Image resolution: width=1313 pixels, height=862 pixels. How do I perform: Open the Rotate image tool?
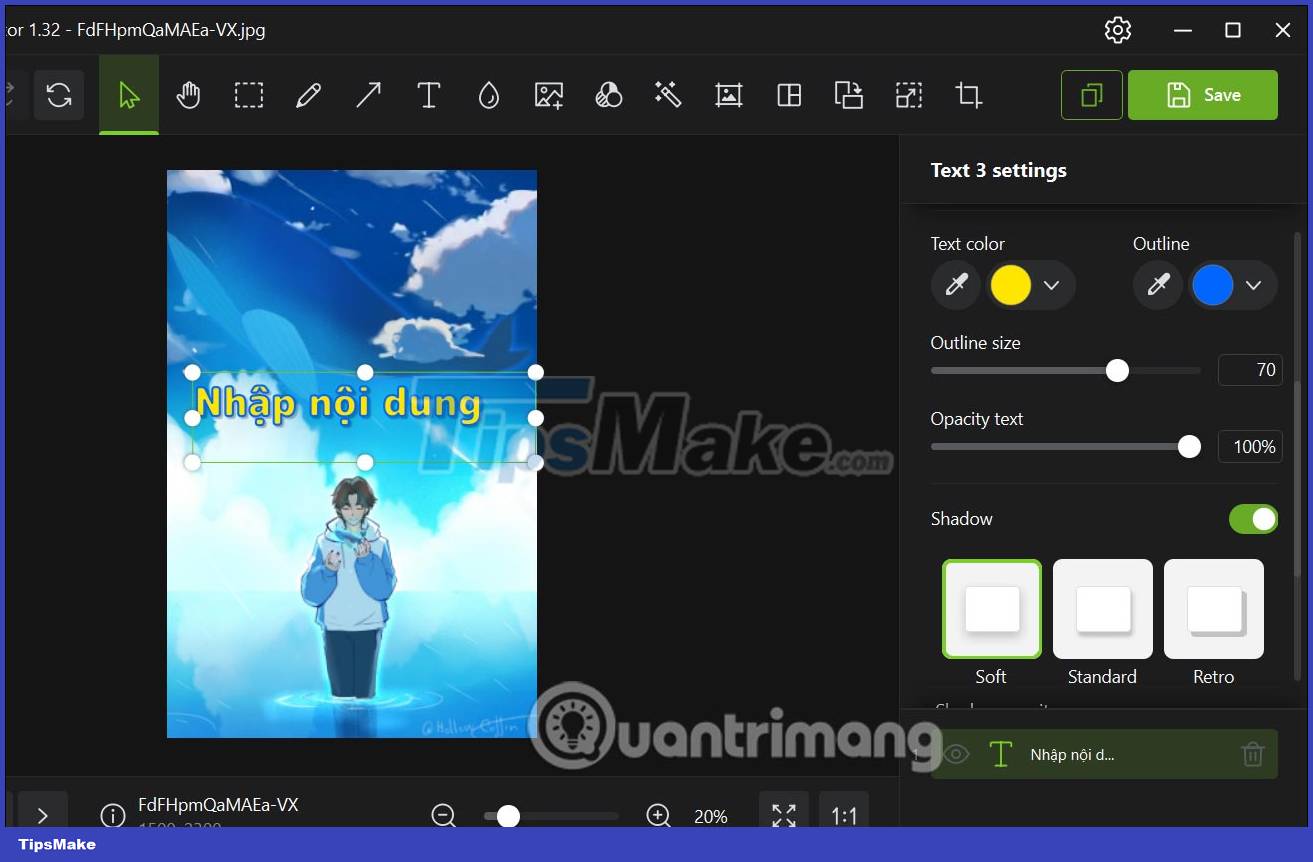click(59, 95)
